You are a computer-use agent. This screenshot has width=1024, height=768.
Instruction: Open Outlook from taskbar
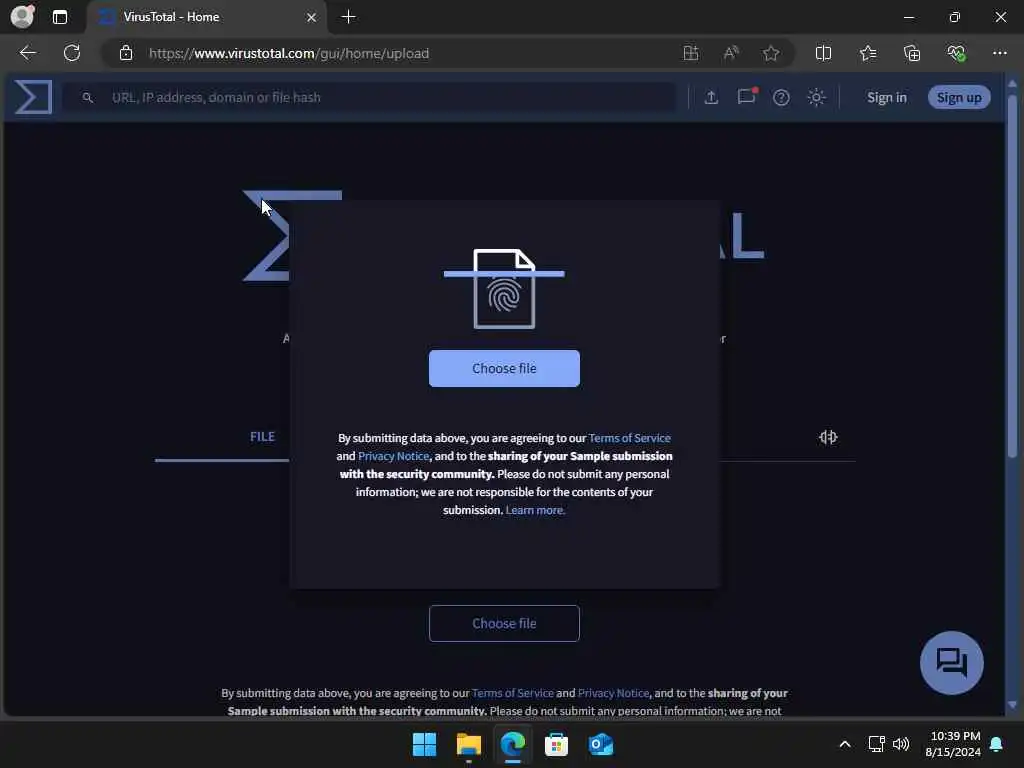[x=601, y=744]
